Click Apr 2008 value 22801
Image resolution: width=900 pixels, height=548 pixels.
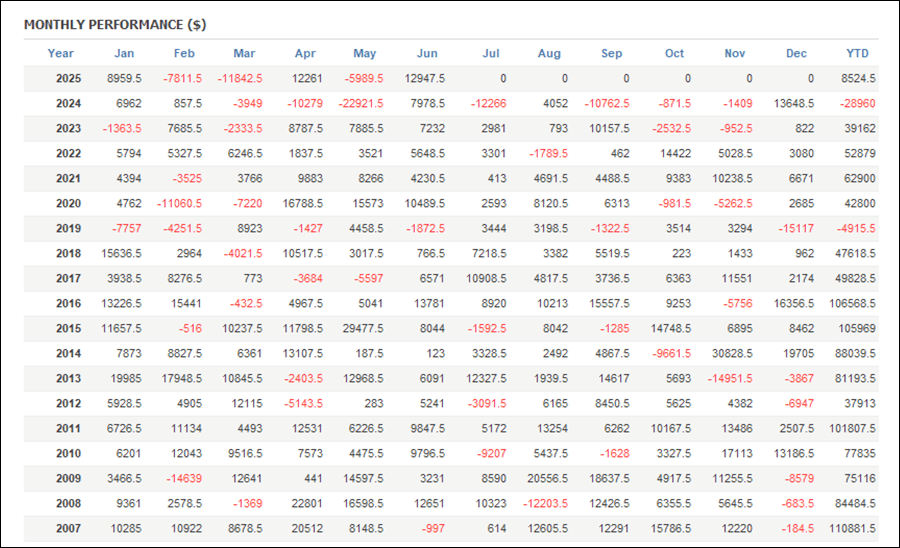tap(307, 504)
